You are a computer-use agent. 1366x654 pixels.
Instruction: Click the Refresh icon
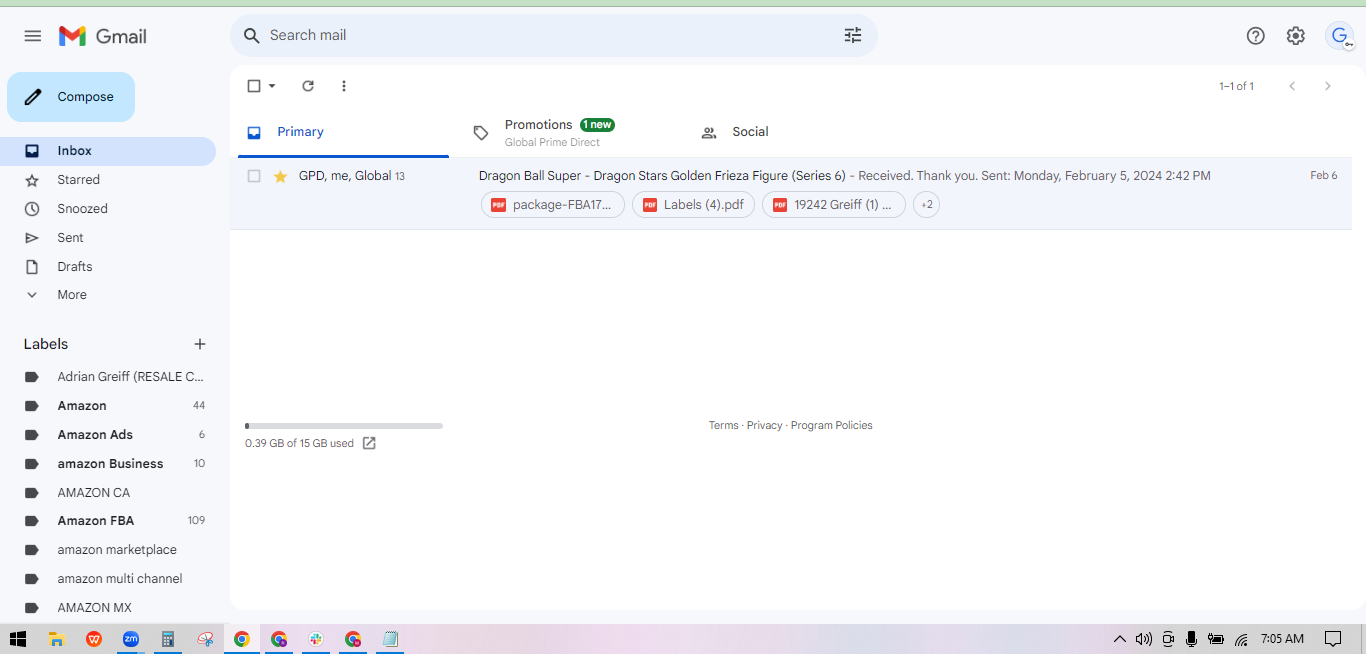pyautogui.click(x=308, y=86)
